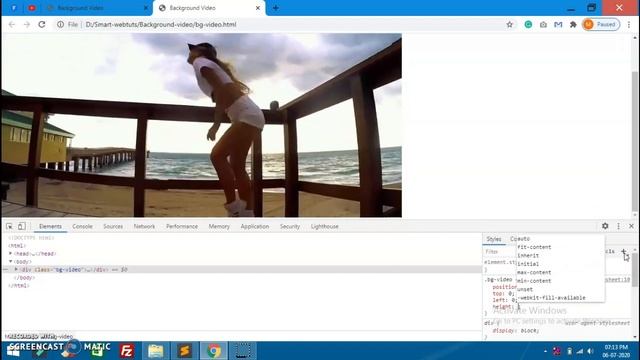
Task: Activate DevTools inspect element picker
Action: [9, 226]
